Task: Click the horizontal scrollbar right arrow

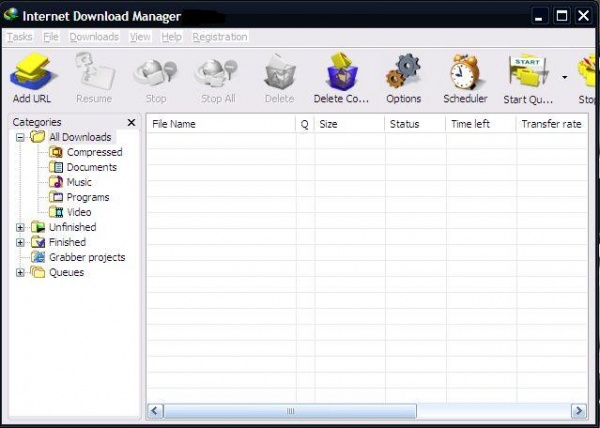Action: pyautogui.click(x=579, y=411)
